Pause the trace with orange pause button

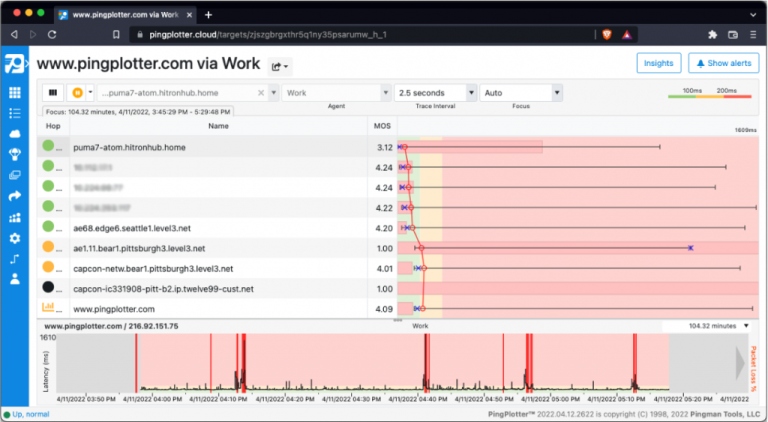78,92
